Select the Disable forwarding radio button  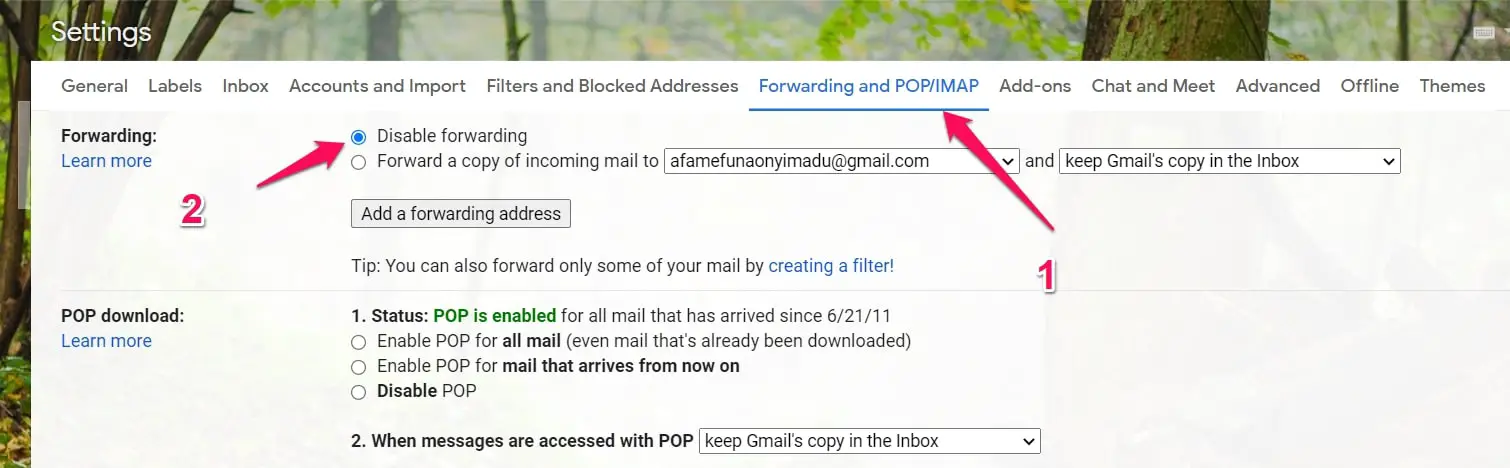[x=358, y=136]
